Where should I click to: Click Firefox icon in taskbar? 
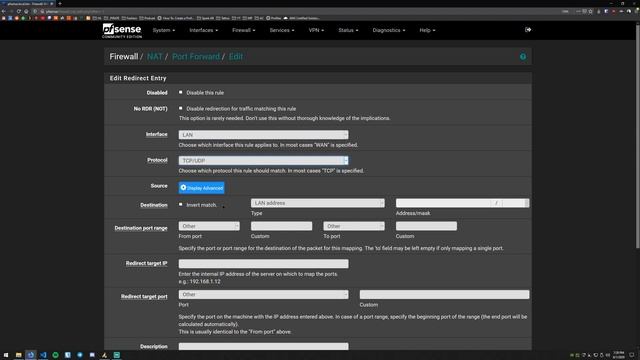pyautogui.click(x=31, y=355)
